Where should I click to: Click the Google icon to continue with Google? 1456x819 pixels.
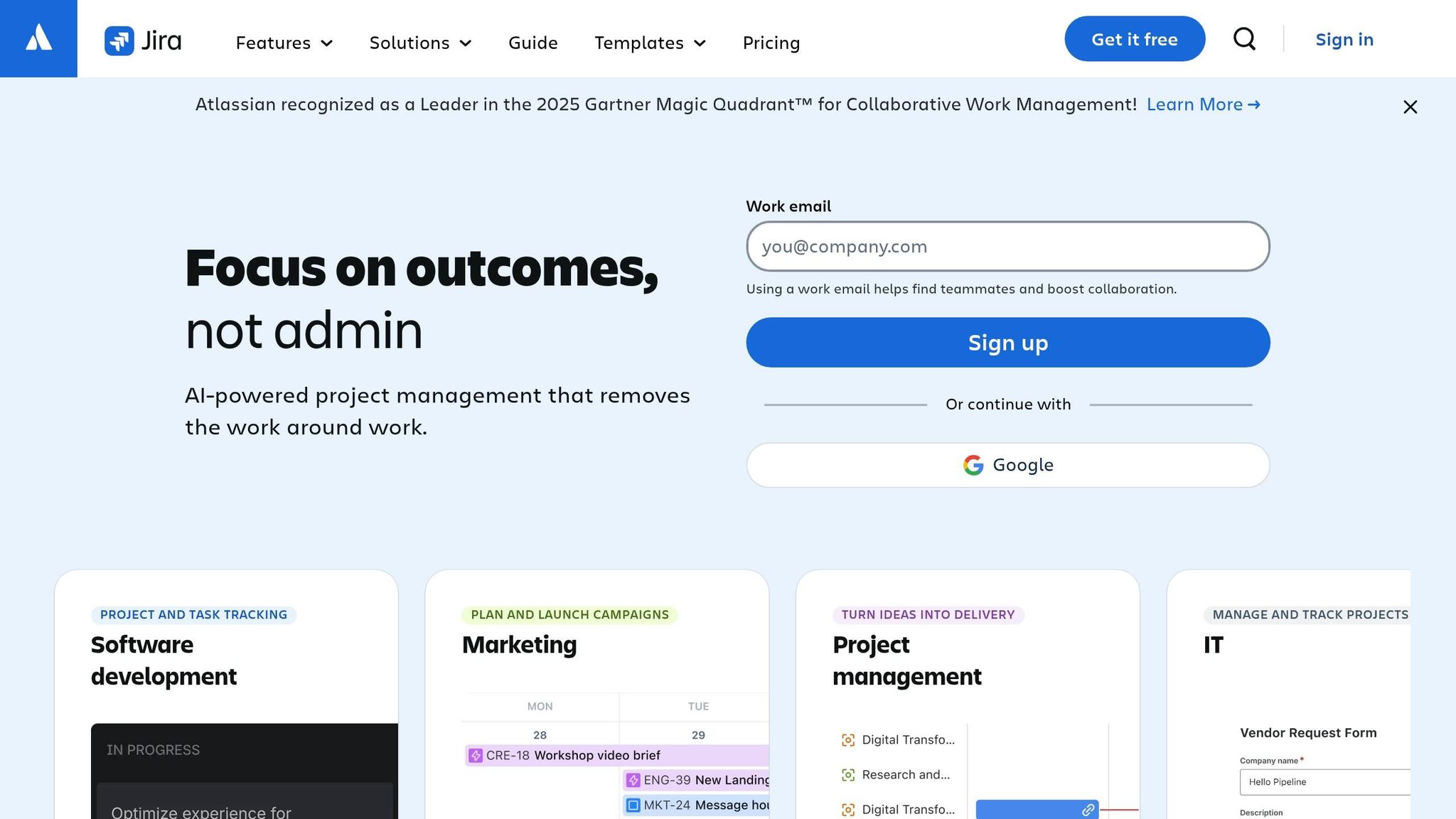[973, 465]
